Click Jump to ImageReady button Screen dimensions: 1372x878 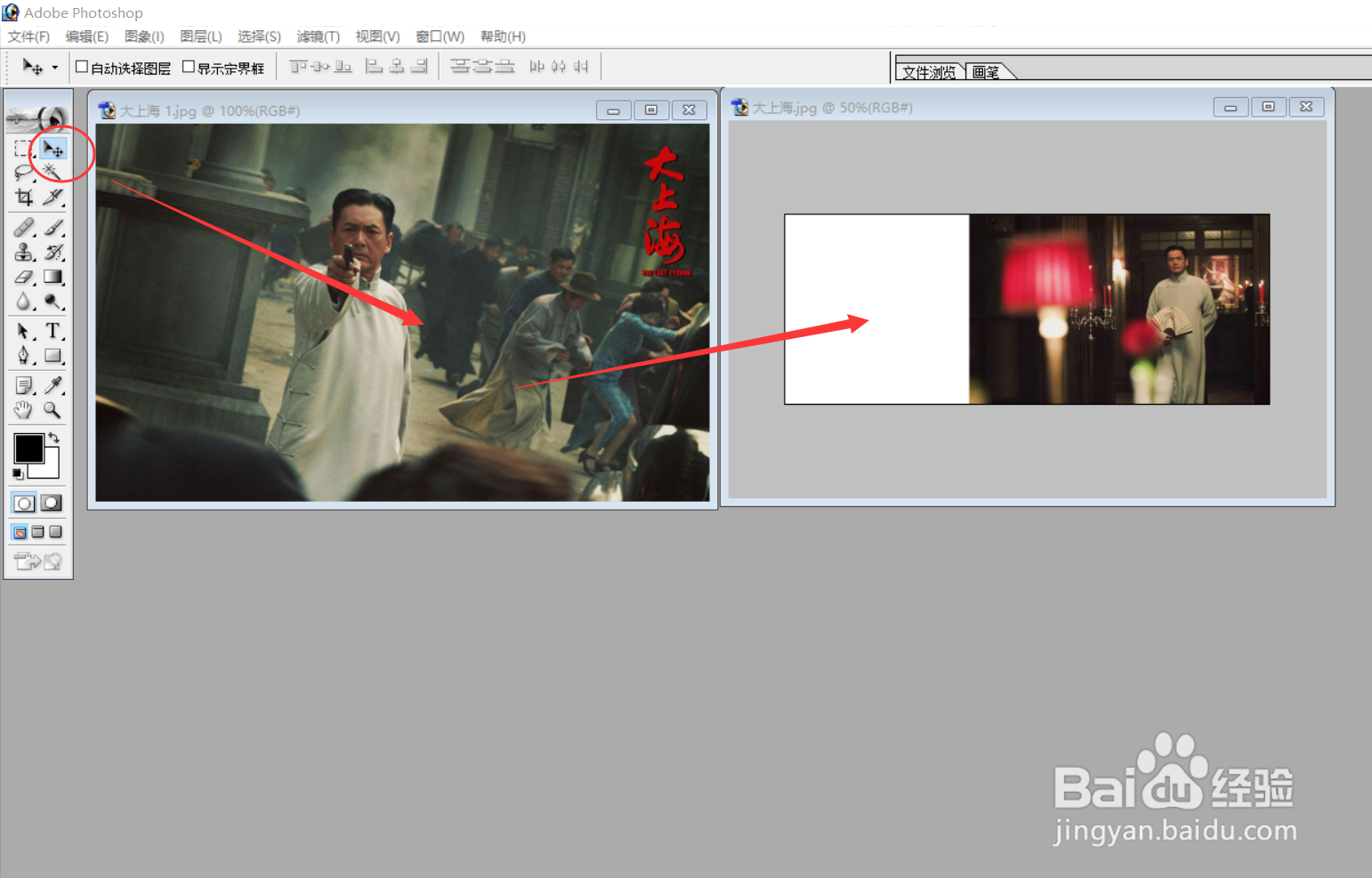38,561
